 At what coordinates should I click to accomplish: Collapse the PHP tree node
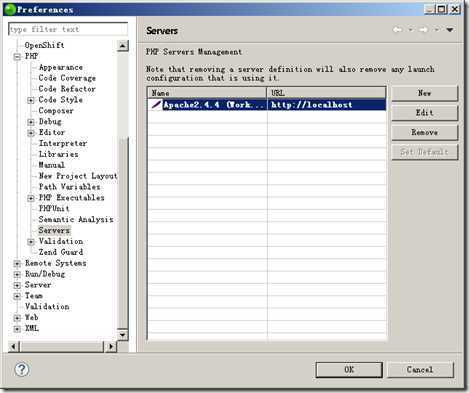(17, 57)
